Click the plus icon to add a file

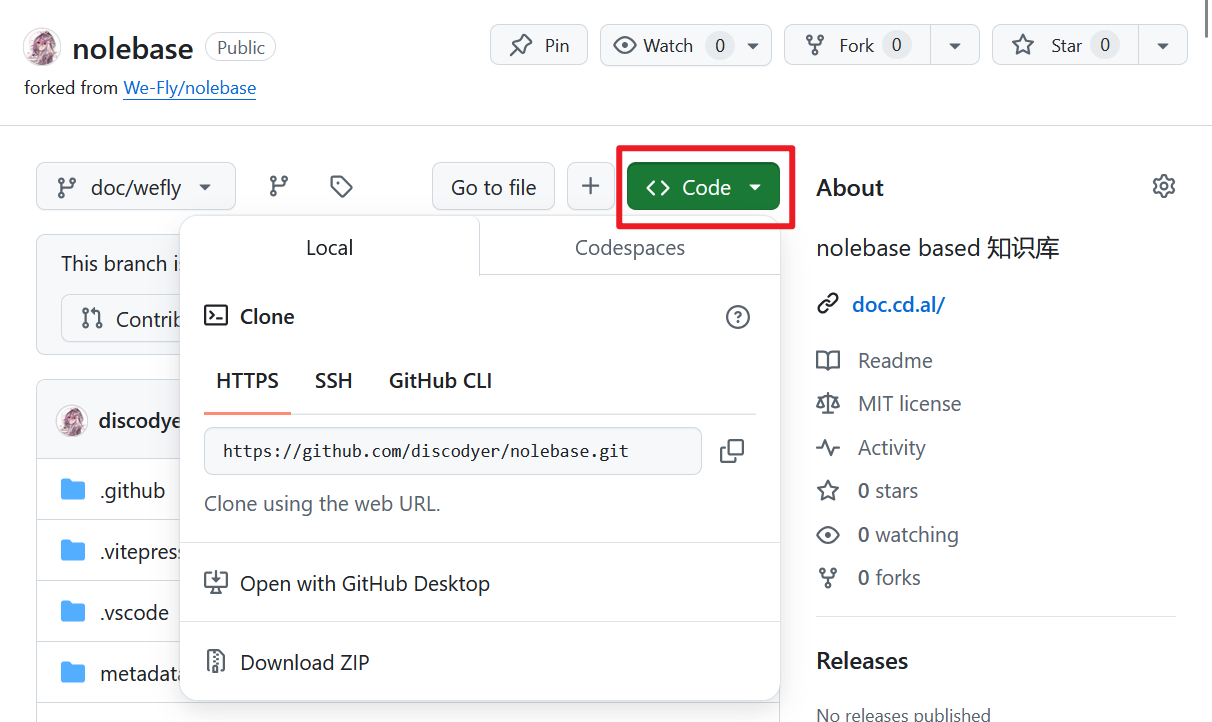[591, 186]
